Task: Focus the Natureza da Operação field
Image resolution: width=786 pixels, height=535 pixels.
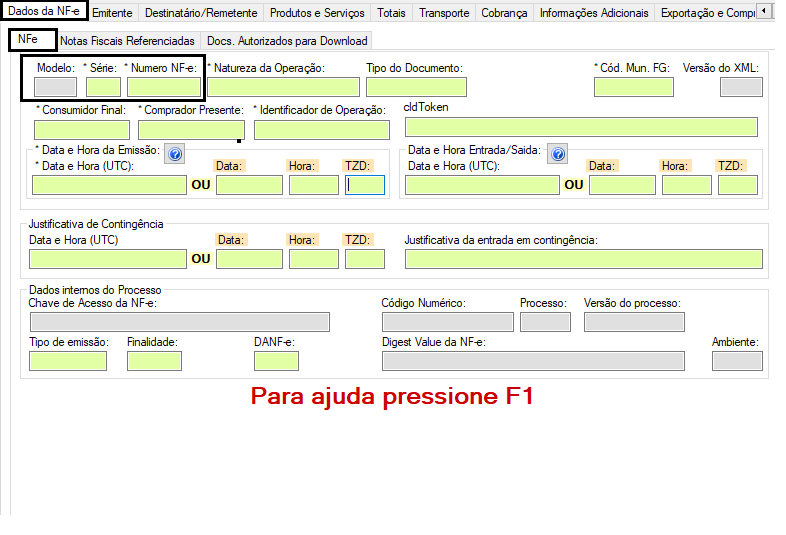Action: [283, 87]
